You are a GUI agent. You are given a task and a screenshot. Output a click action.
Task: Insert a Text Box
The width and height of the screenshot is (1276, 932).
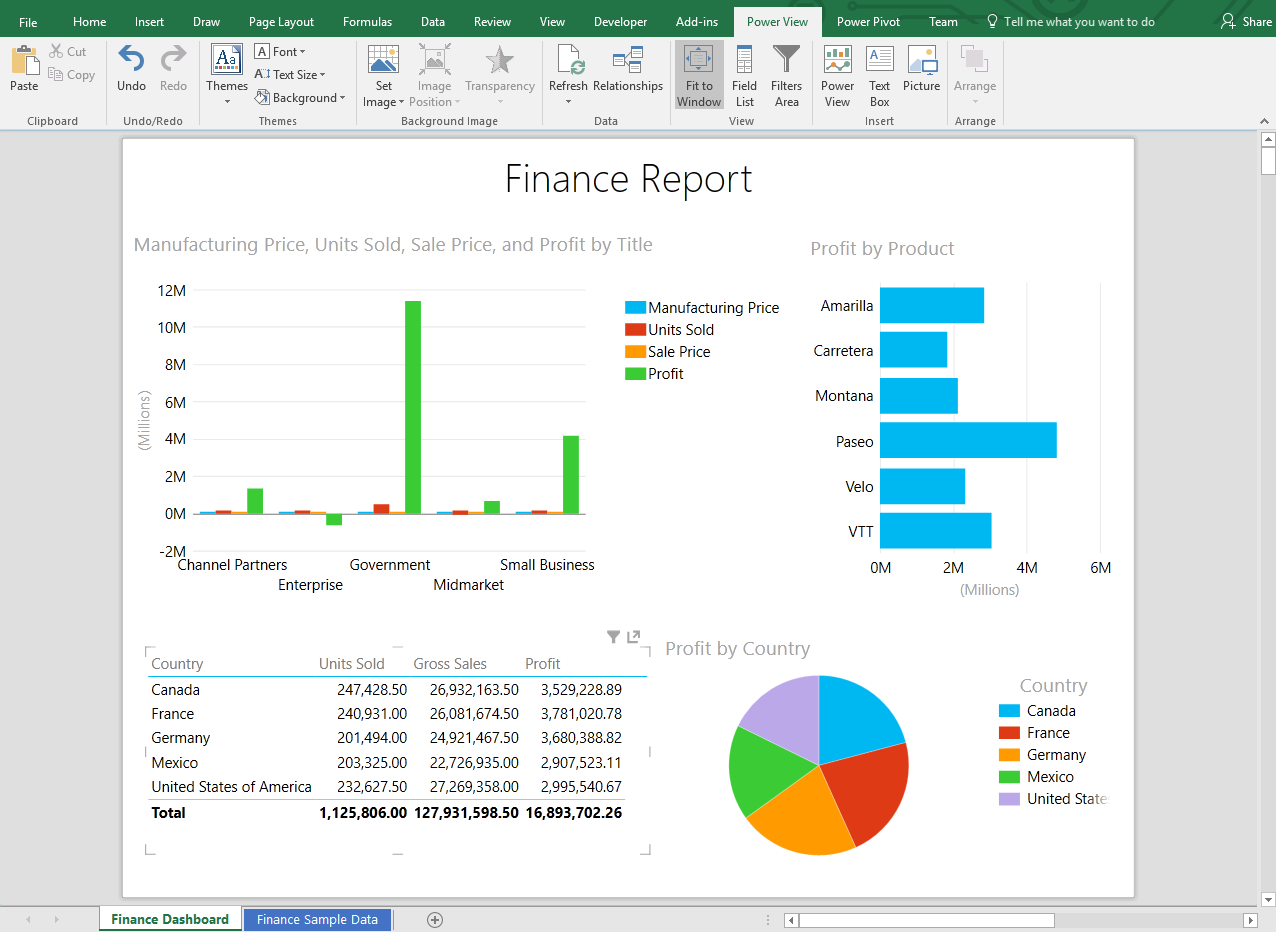pos(879,75)
